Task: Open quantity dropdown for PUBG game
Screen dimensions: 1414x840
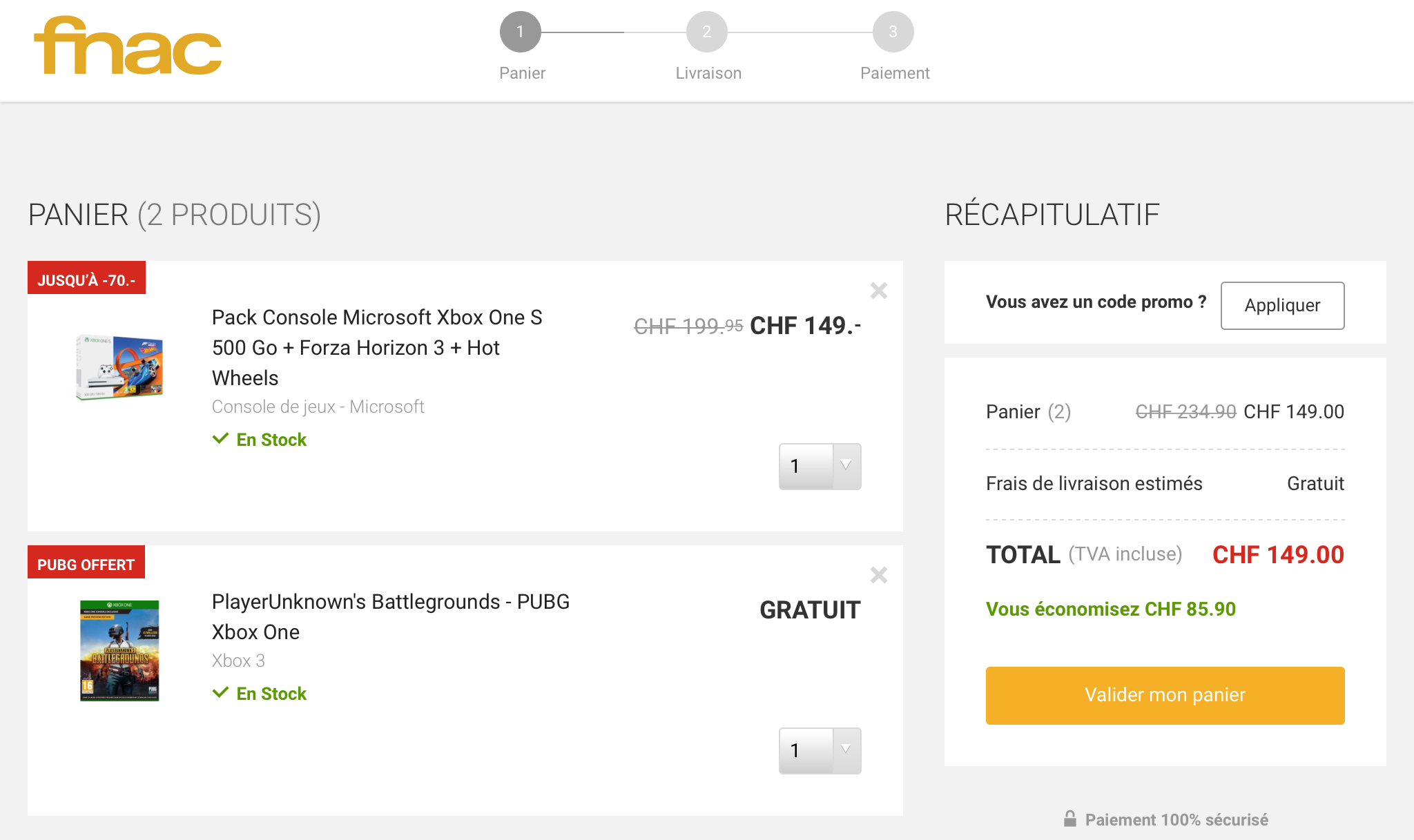Action: coord(820,751)
